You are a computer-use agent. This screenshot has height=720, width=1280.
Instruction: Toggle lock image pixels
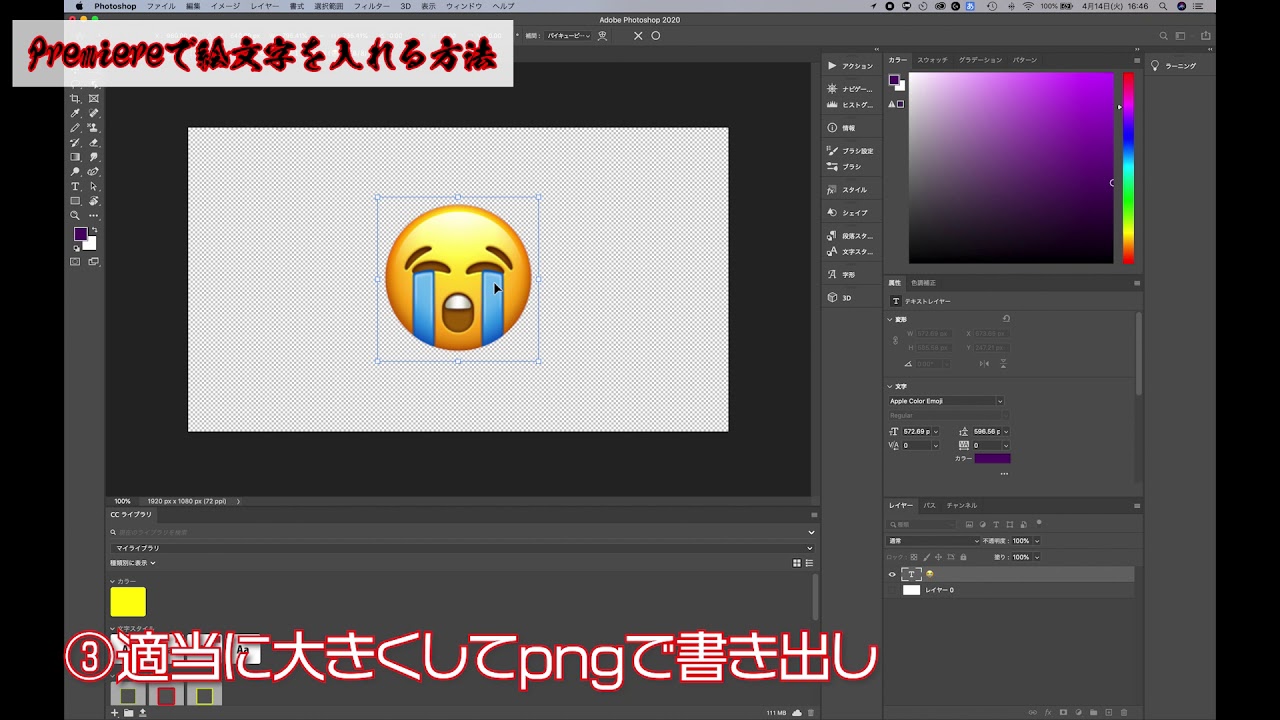[927, 557]
